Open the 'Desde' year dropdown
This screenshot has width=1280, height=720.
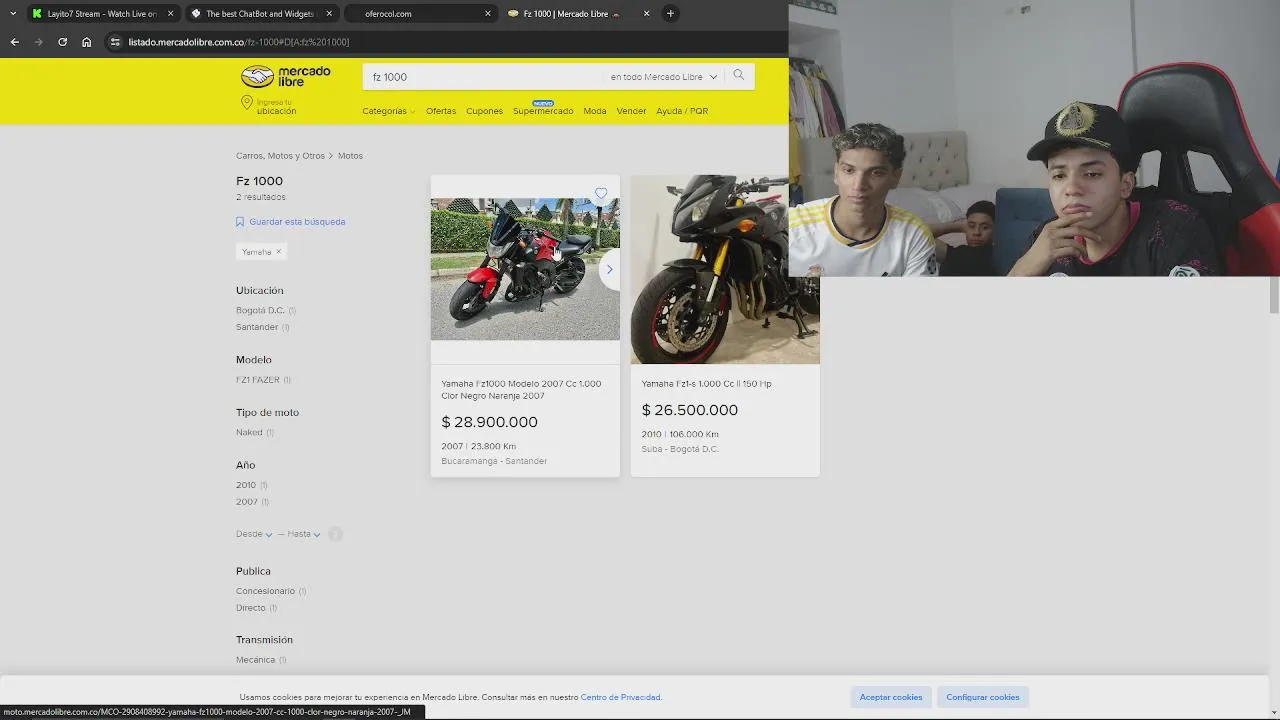tap(254, 534)
